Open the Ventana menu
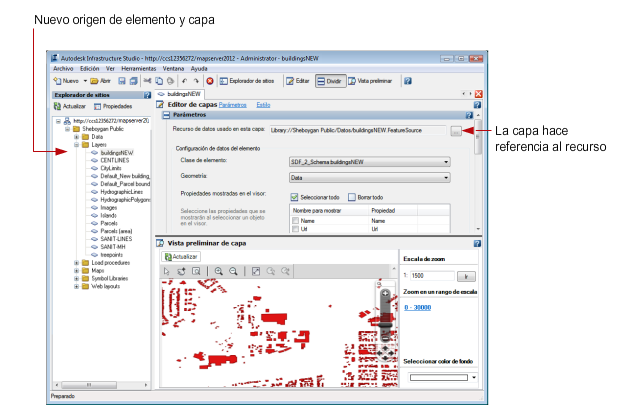Image resolution: width=633 pixels, height=405 pixels. click(x=173, y=69)
